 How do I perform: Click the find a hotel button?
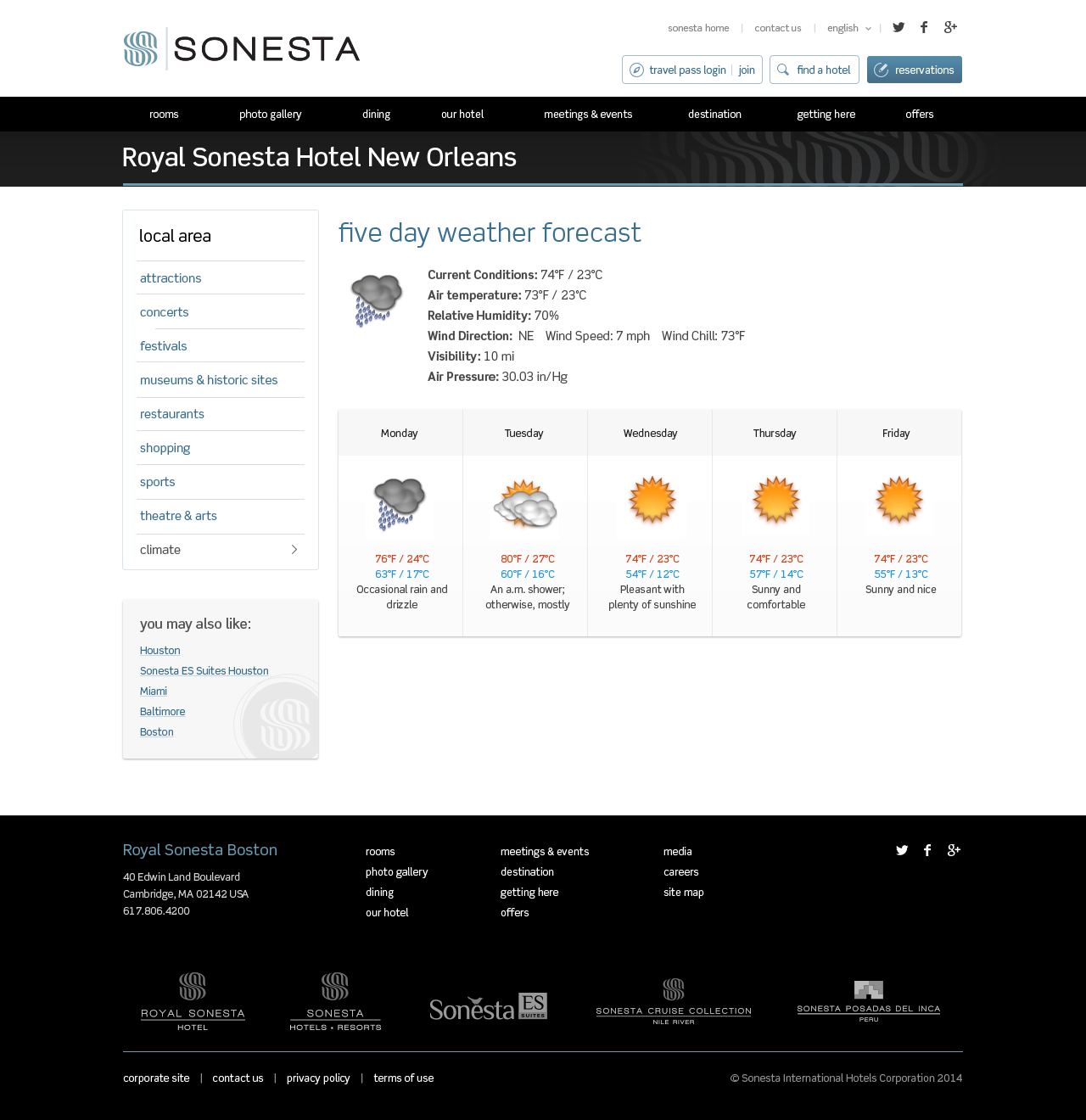coord(814,70)
